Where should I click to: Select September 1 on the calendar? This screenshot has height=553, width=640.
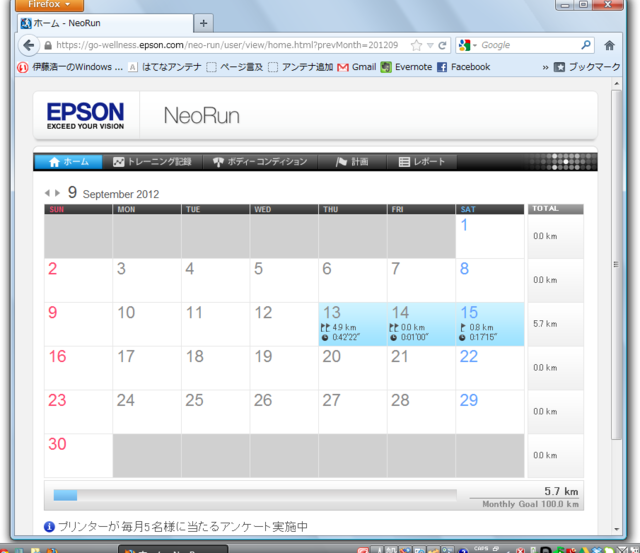pyautogui.click(x=490, y=236)
